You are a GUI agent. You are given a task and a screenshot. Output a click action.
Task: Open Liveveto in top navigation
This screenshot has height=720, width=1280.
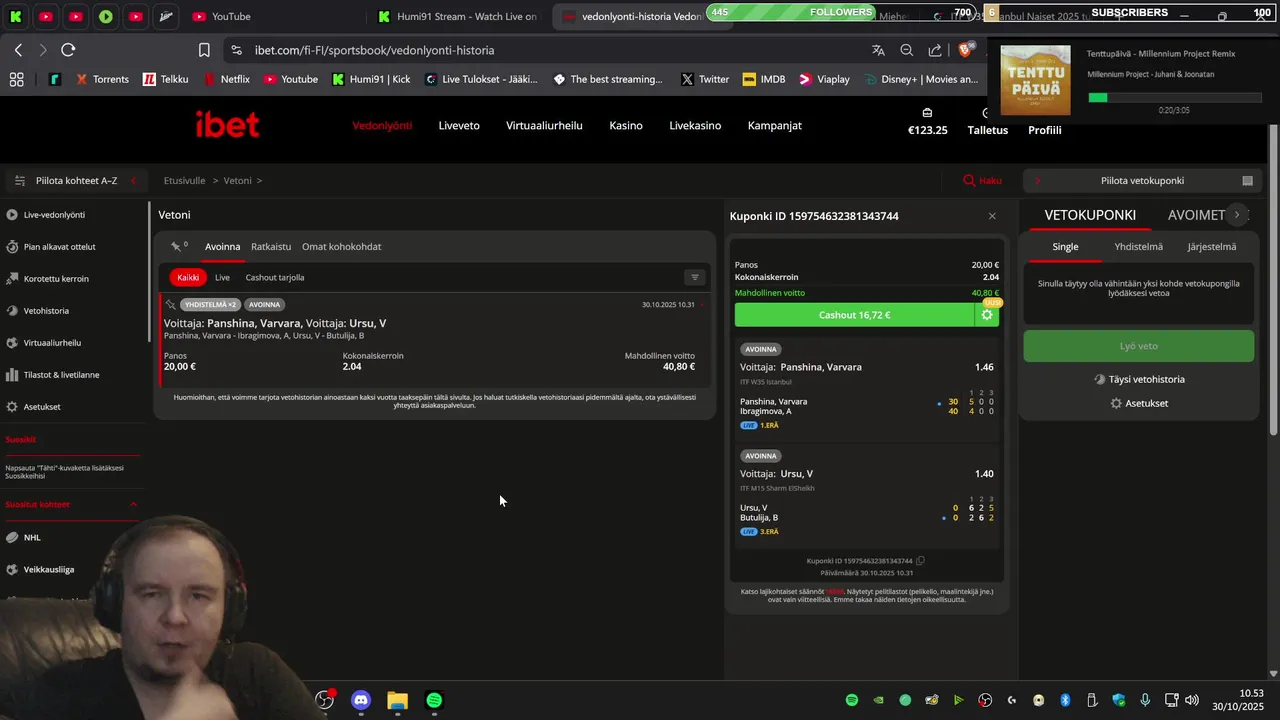tap(459, 126)
